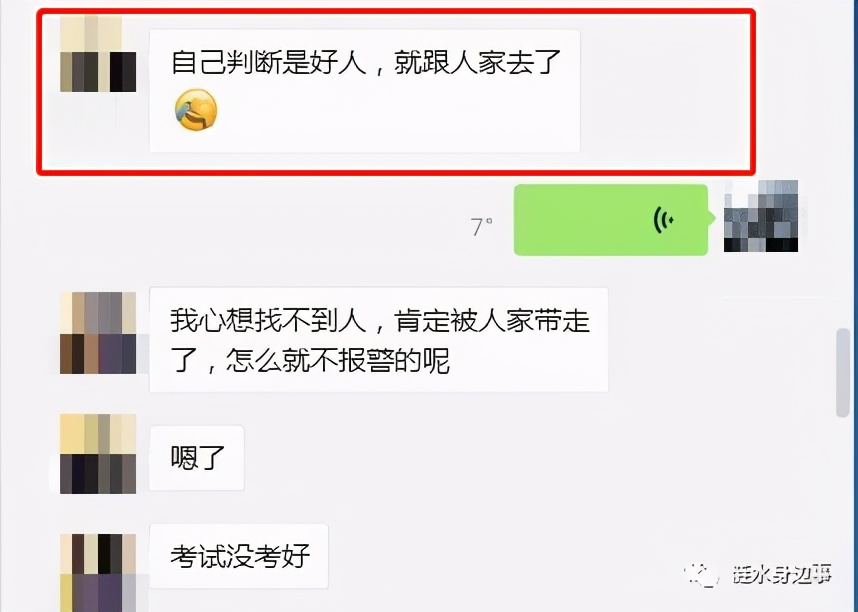Viewport: 858px width, 612px height.
Task: Click the sound wave icon in voice message
Action: [x=664, y=220]
